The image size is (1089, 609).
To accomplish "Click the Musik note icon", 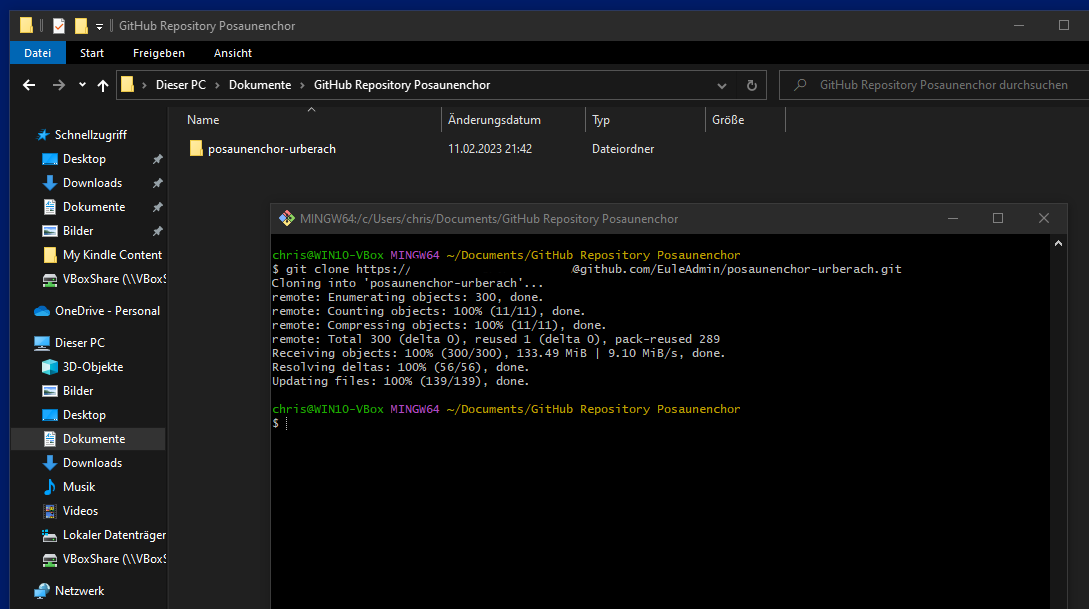I will pyautogui.click(x=49, y=487).
